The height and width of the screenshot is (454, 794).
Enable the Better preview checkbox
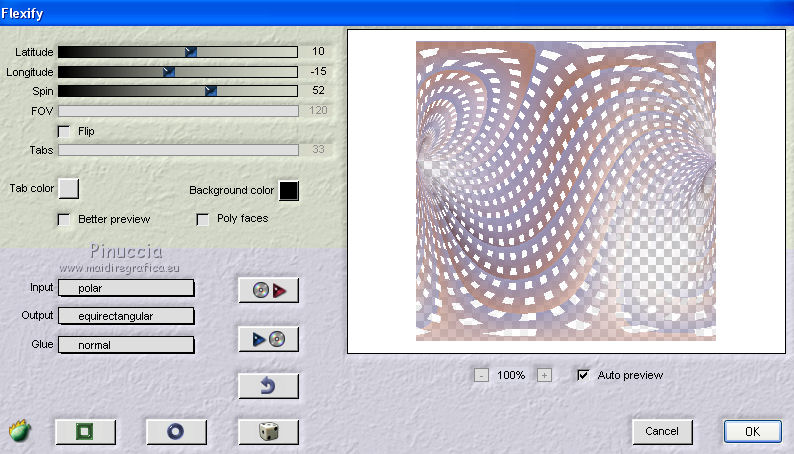(x=64, y=220)
